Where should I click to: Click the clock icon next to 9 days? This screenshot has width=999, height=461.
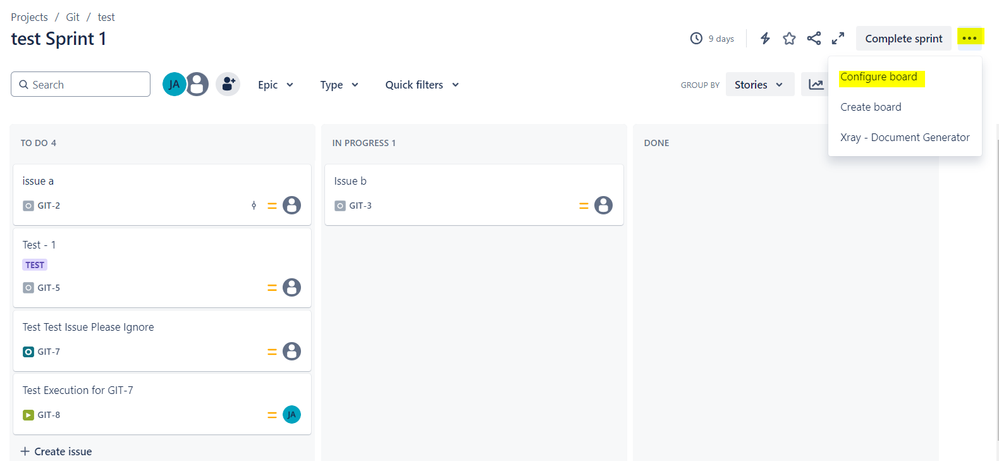pos(696,39)
